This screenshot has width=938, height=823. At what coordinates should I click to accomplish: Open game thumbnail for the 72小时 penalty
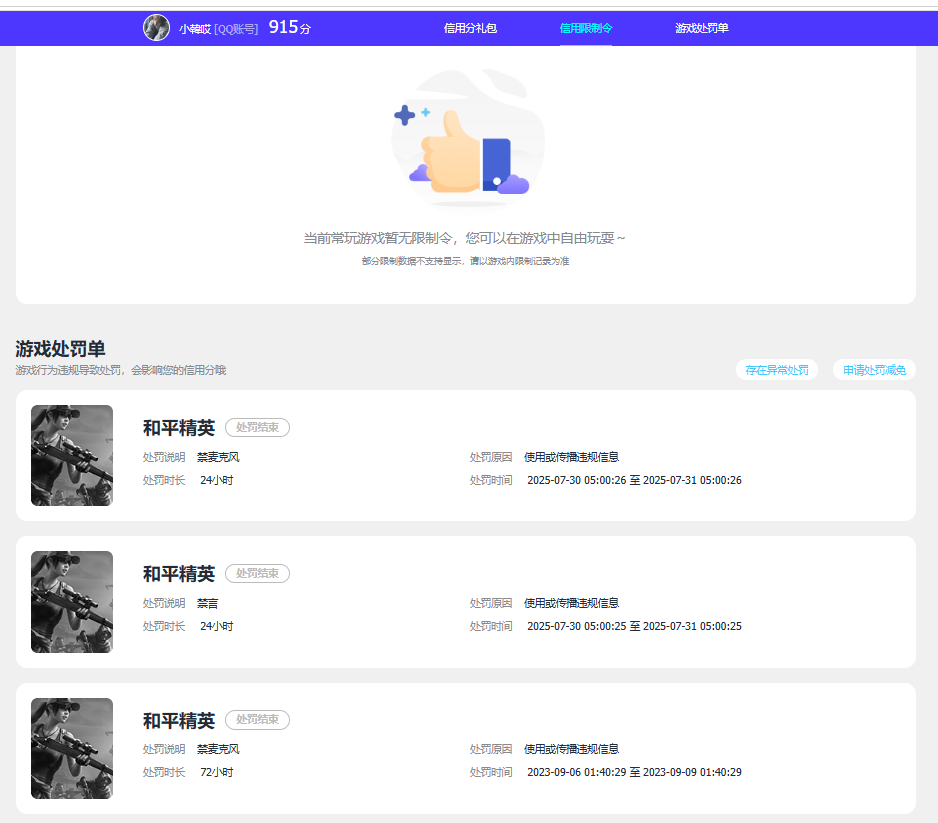point(72,748)
